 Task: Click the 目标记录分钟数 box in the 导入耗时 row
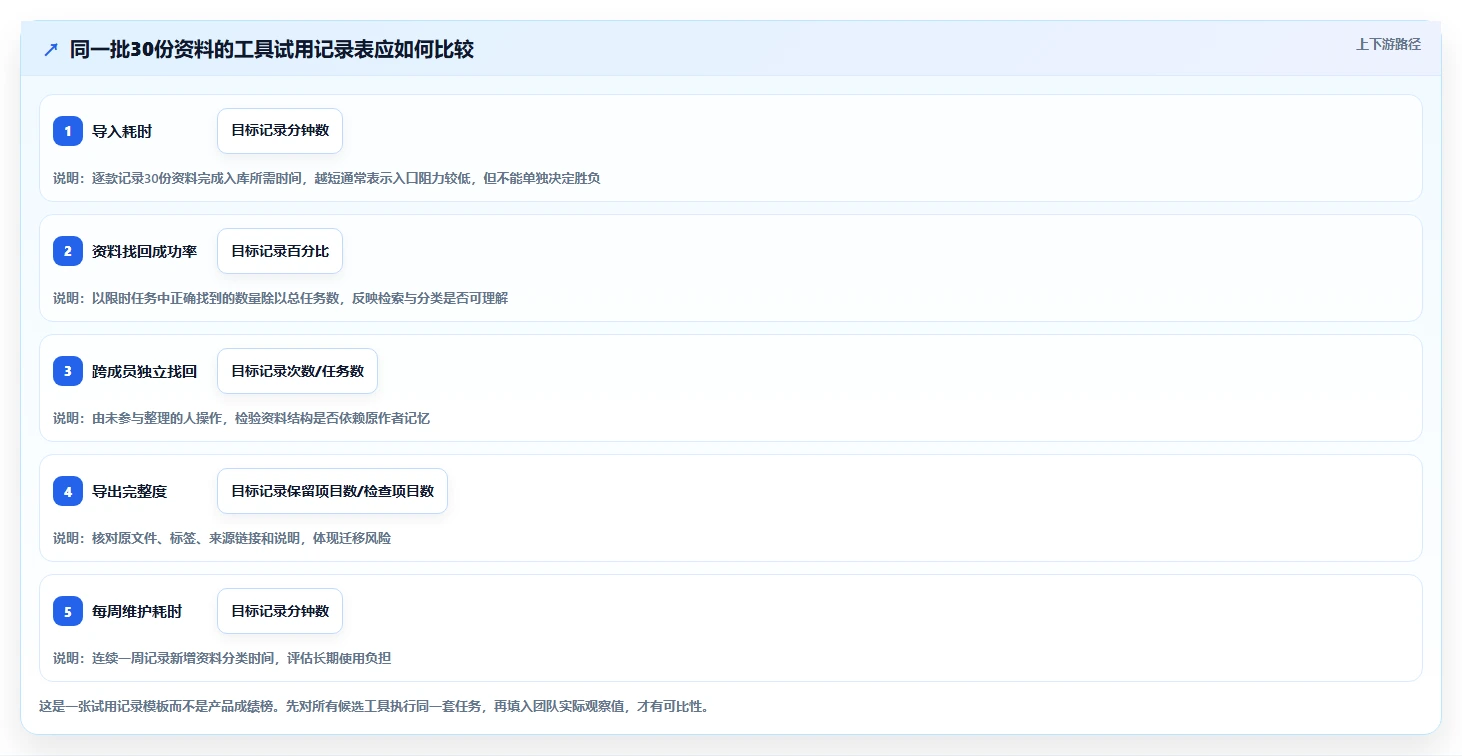[280, 131]
